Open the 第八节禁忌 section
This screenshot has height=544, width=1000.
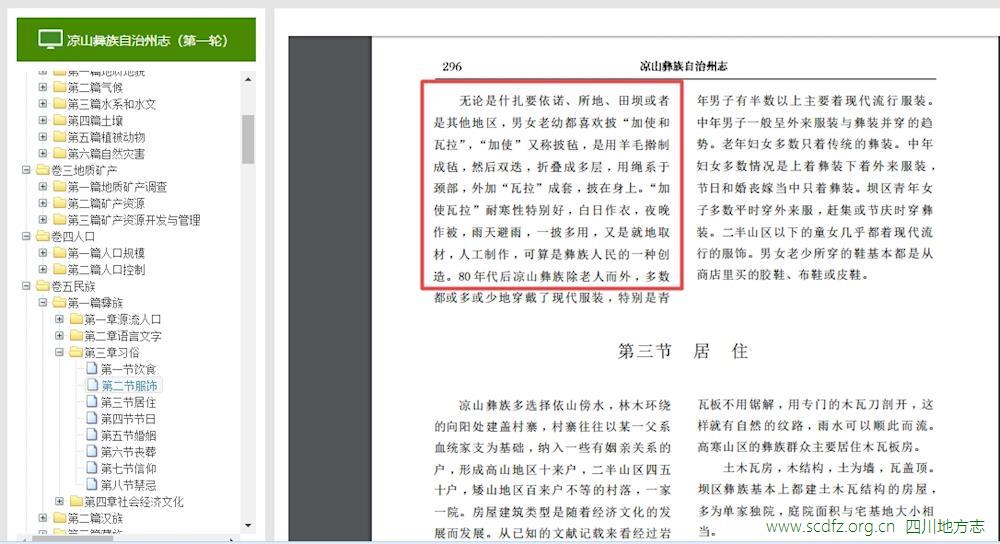point(128,485)
